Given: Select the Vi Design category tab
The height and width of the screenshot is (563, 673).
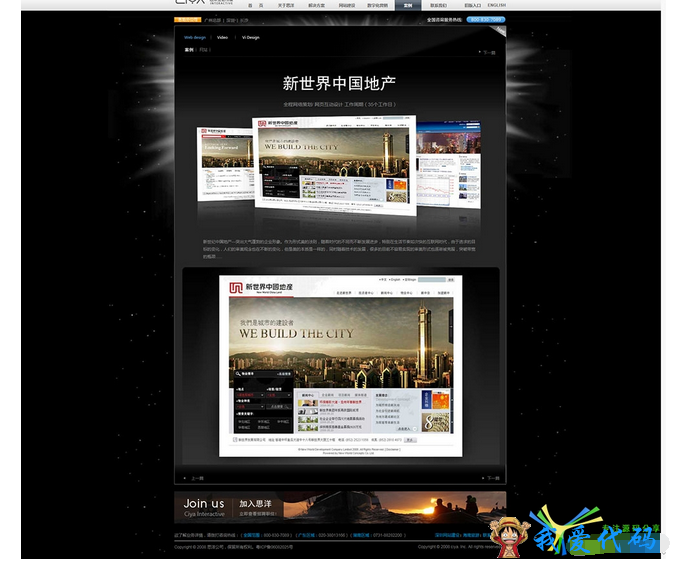Looking at the screenshot, I should point(251,37).
